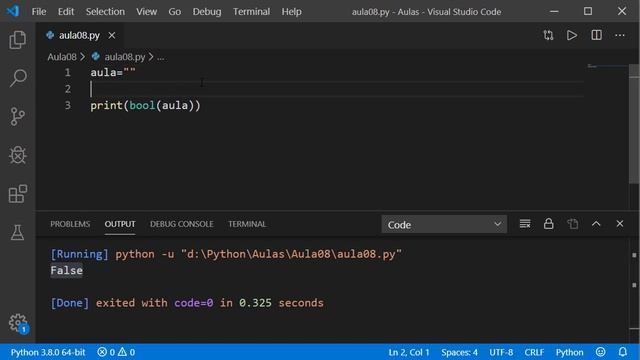Viewport: 640px width, 360px height.
Task: Open the Selection menu
Action: click(105, 11)
